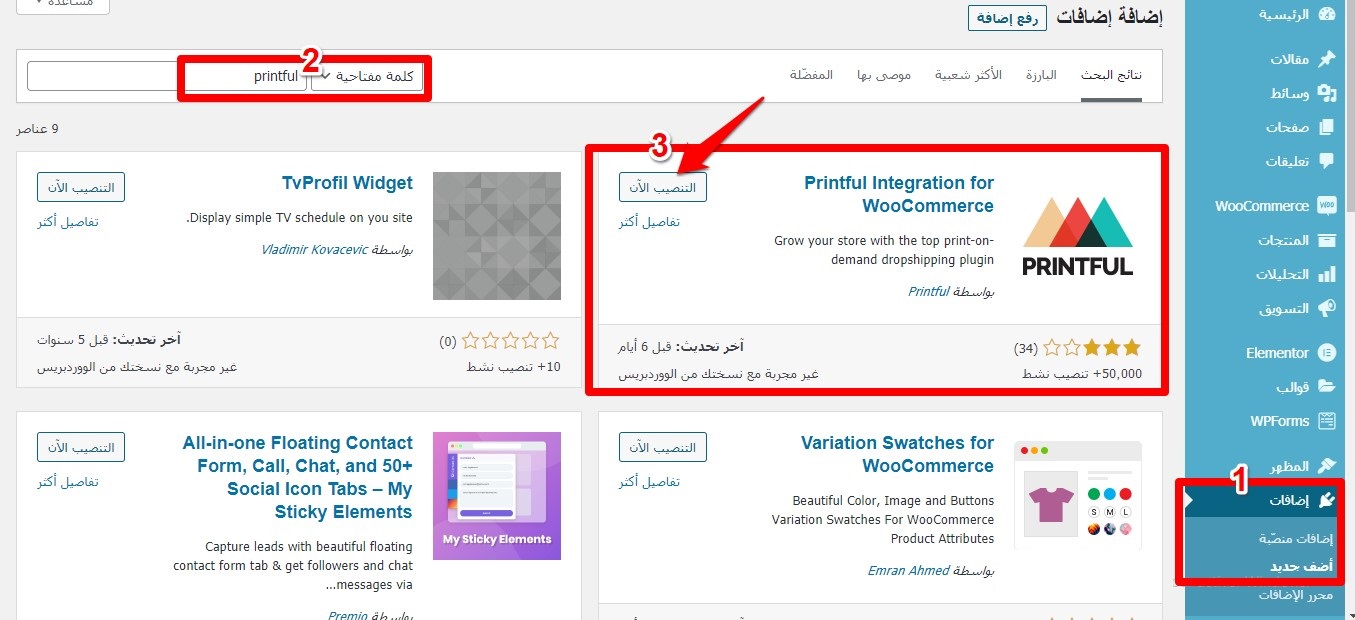Click the Variation Swatches plugin thumbnail
The image size is (1355, 620).
point(1077,495)
